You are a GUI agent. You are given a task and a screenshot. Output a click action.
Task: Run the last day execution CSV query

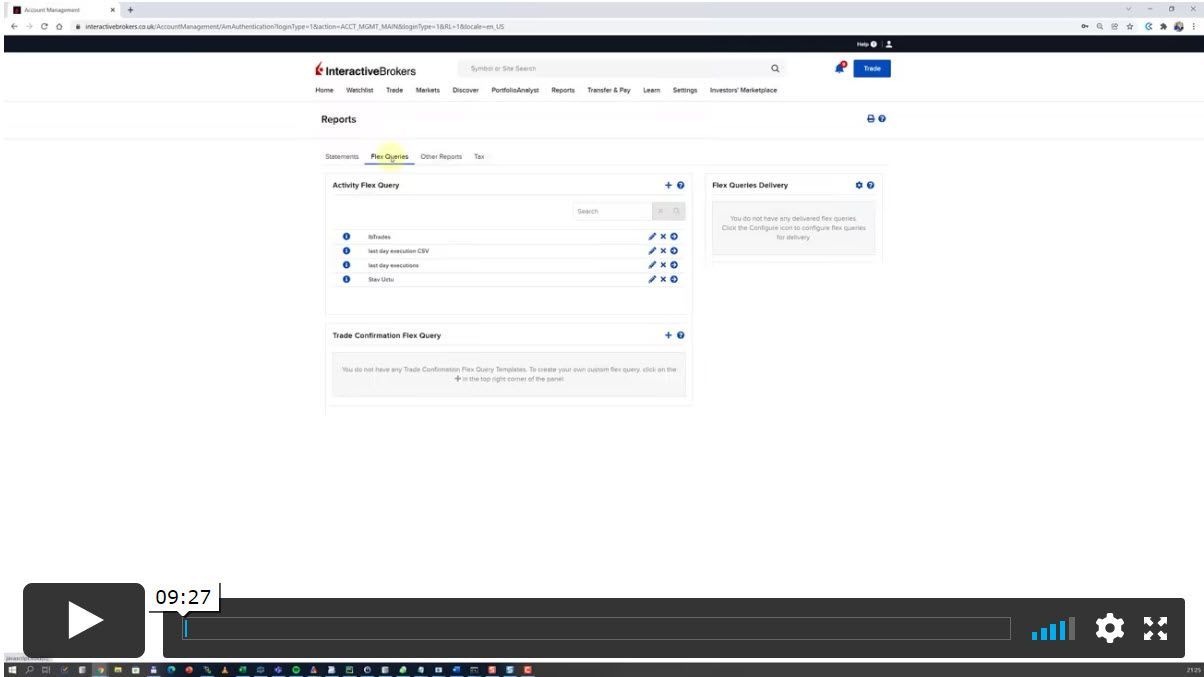(x=674, y=251)
